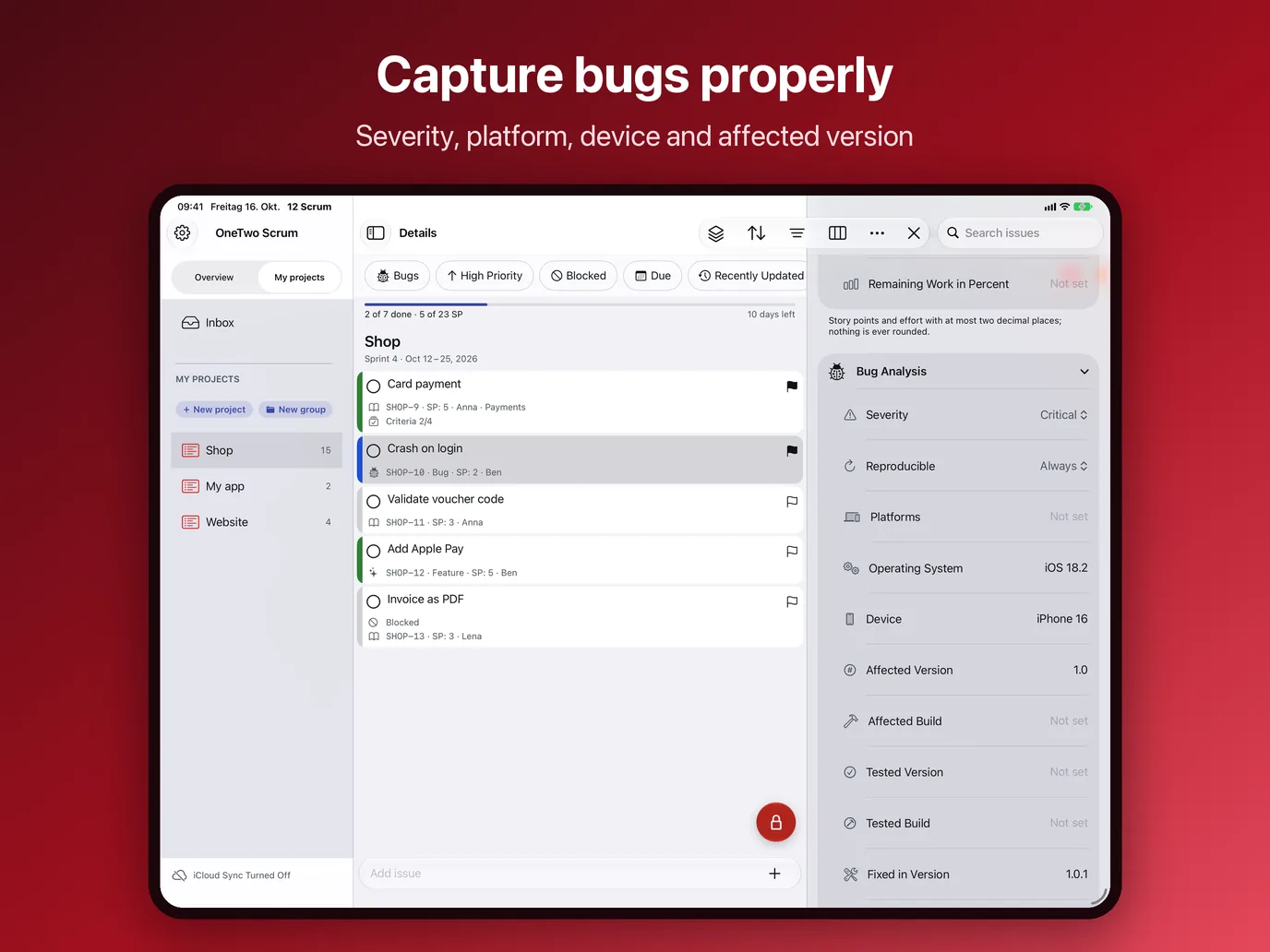This screenshot has height=952, width=1270.
Task: Click the red lock floating button
Action: 776,822
